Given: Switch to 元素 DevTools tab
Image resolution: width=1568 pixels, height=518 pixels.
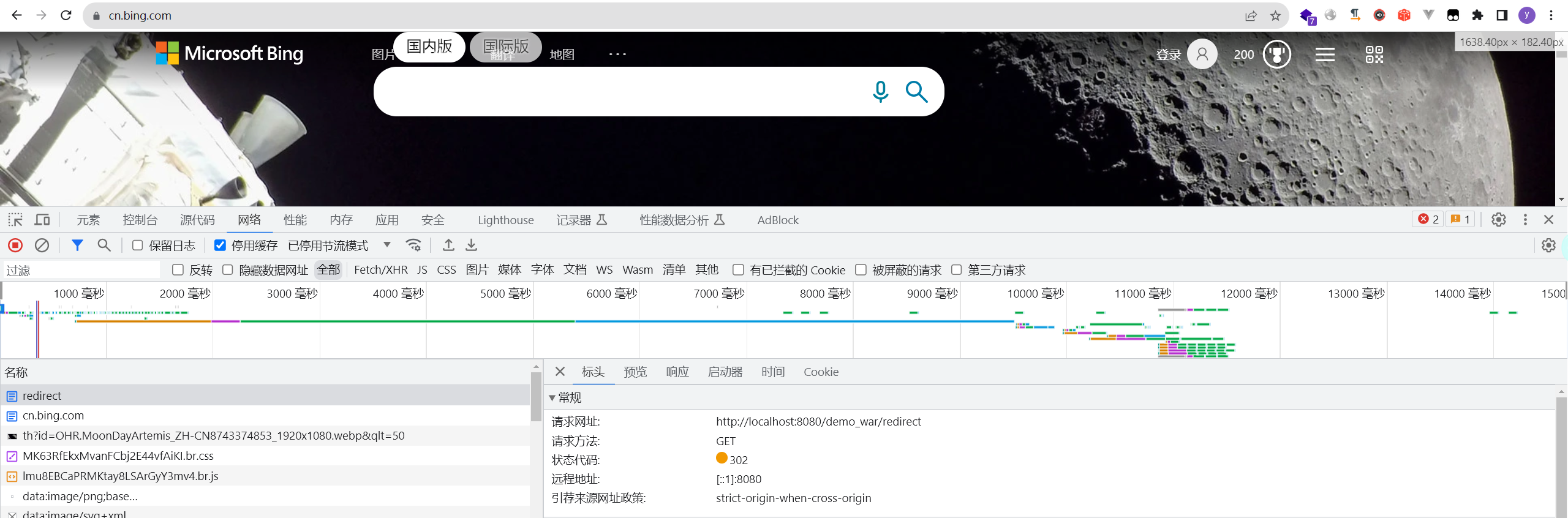Looking at the screenshot, I should (x=88, y=220).
